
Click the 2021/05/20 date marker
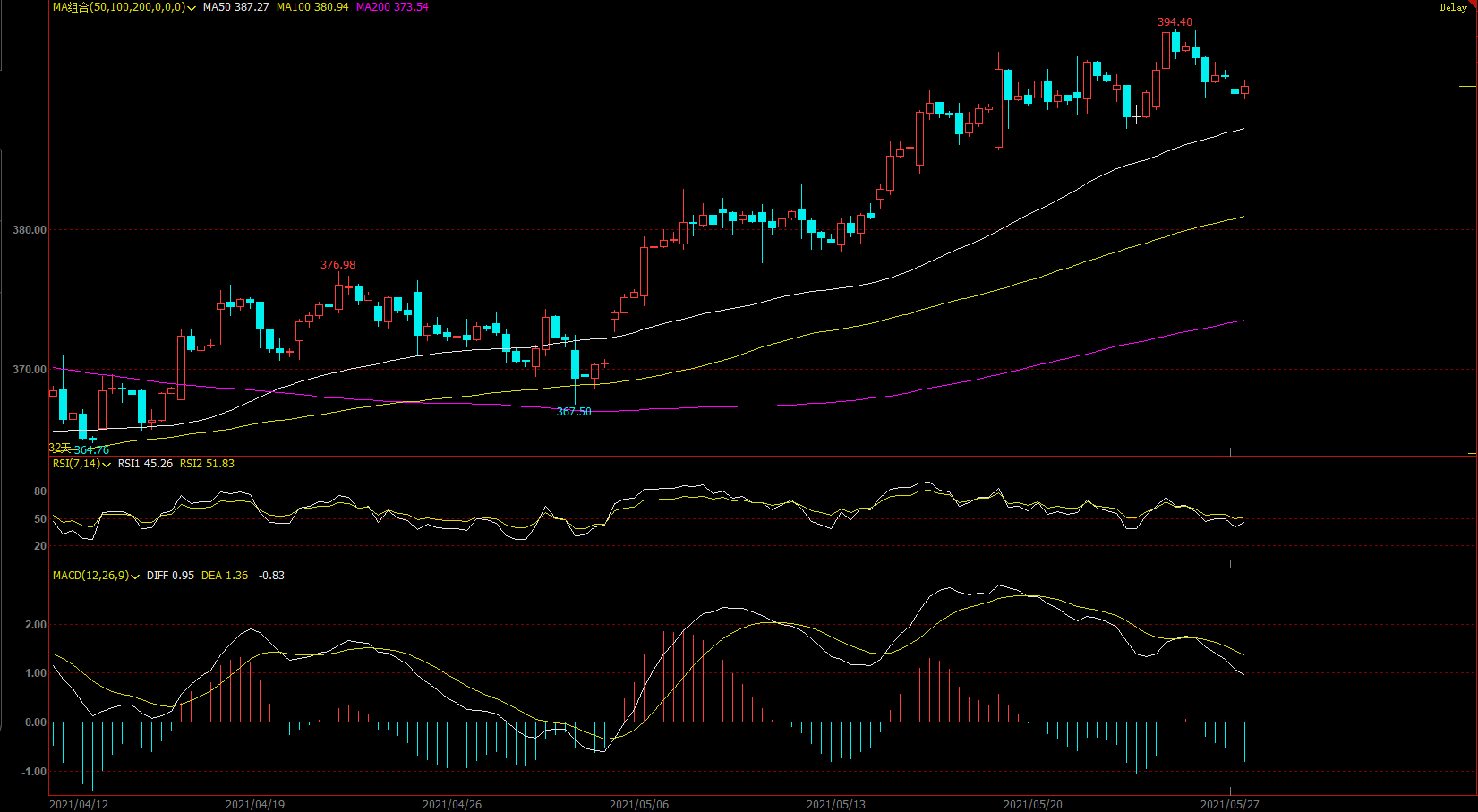pos(1033,805)
